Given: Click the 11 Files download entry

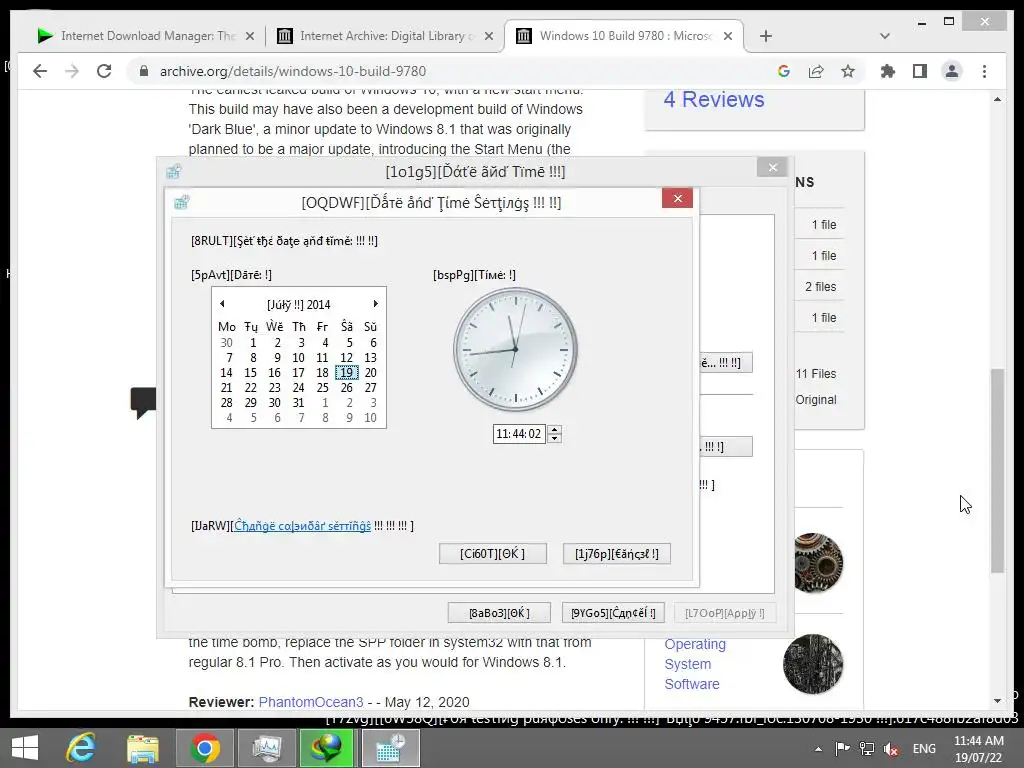Looking at the screenshot, I should pos(816,374).
